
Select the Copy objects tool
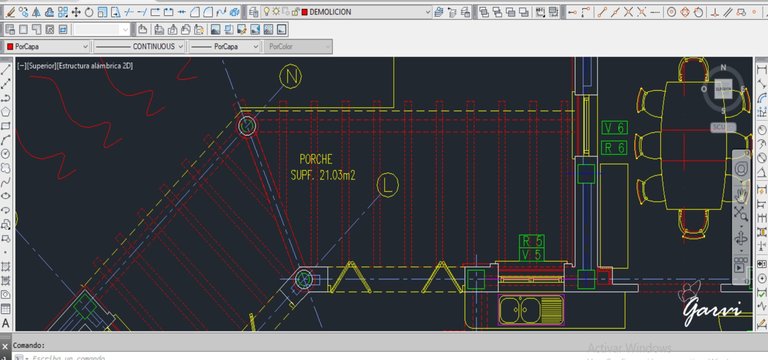pos(23,12)
